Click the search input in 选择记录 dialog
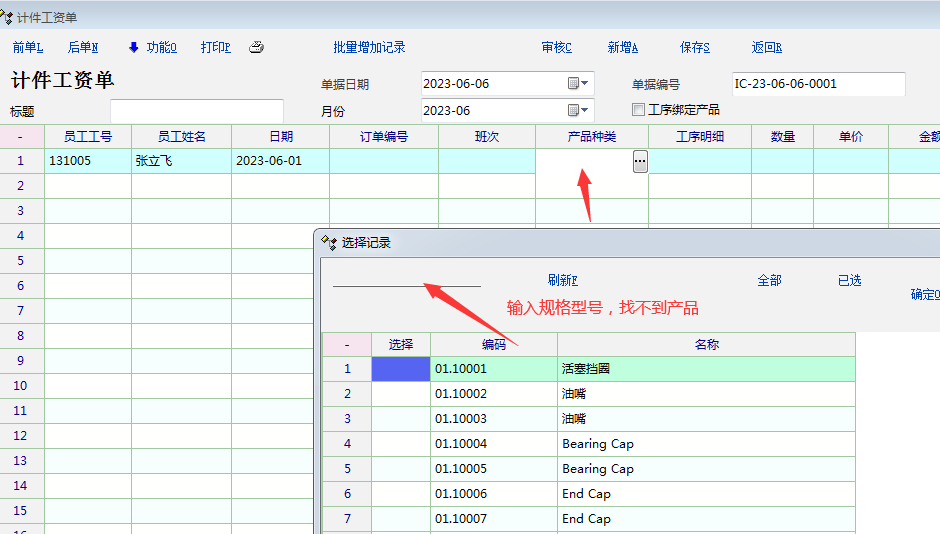Viewport: 940px width, 534px height. [406, 278]
